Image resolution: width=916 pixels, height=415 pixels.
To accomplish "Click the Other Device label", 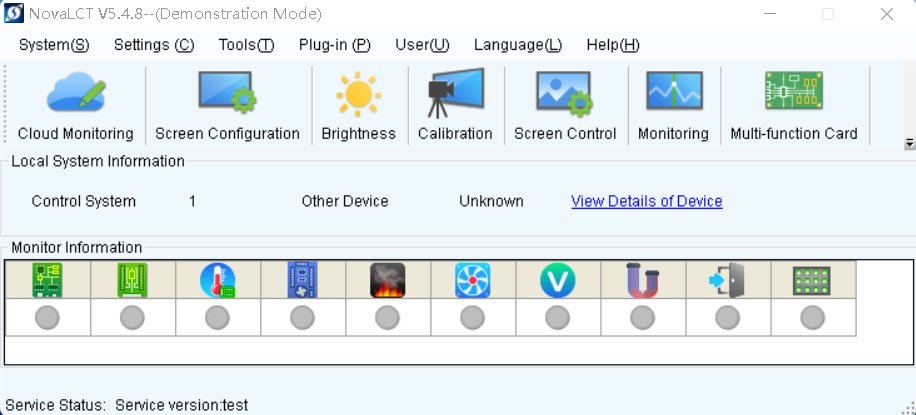I will 345,201.
